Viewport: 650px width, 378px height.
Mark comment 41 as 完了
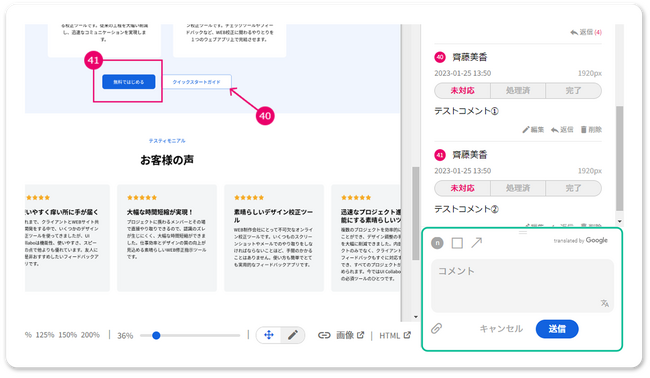(573, 188)
